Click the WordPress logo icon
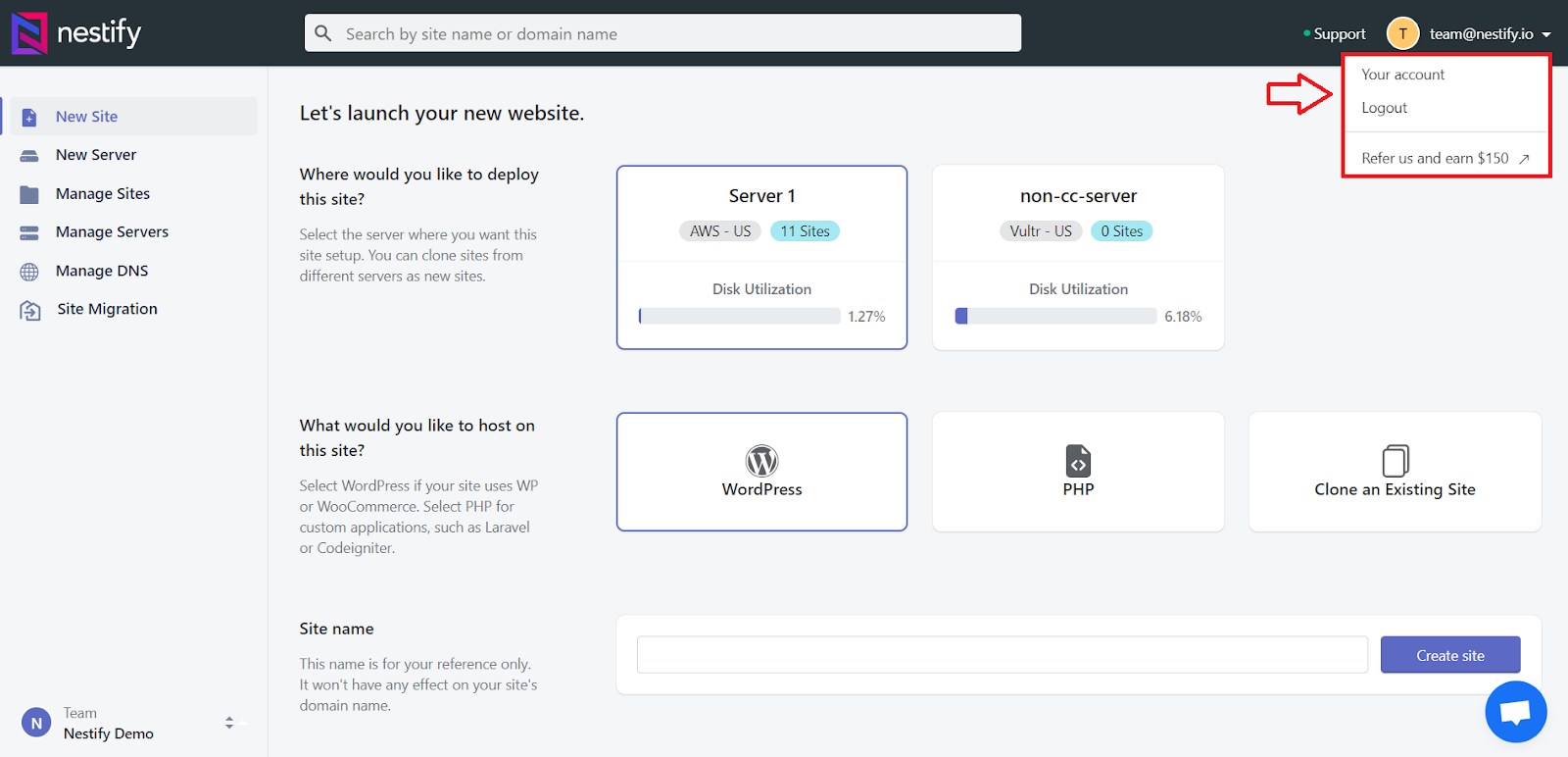The height and width of the screenshot is (757, 1568). [761, 461]
